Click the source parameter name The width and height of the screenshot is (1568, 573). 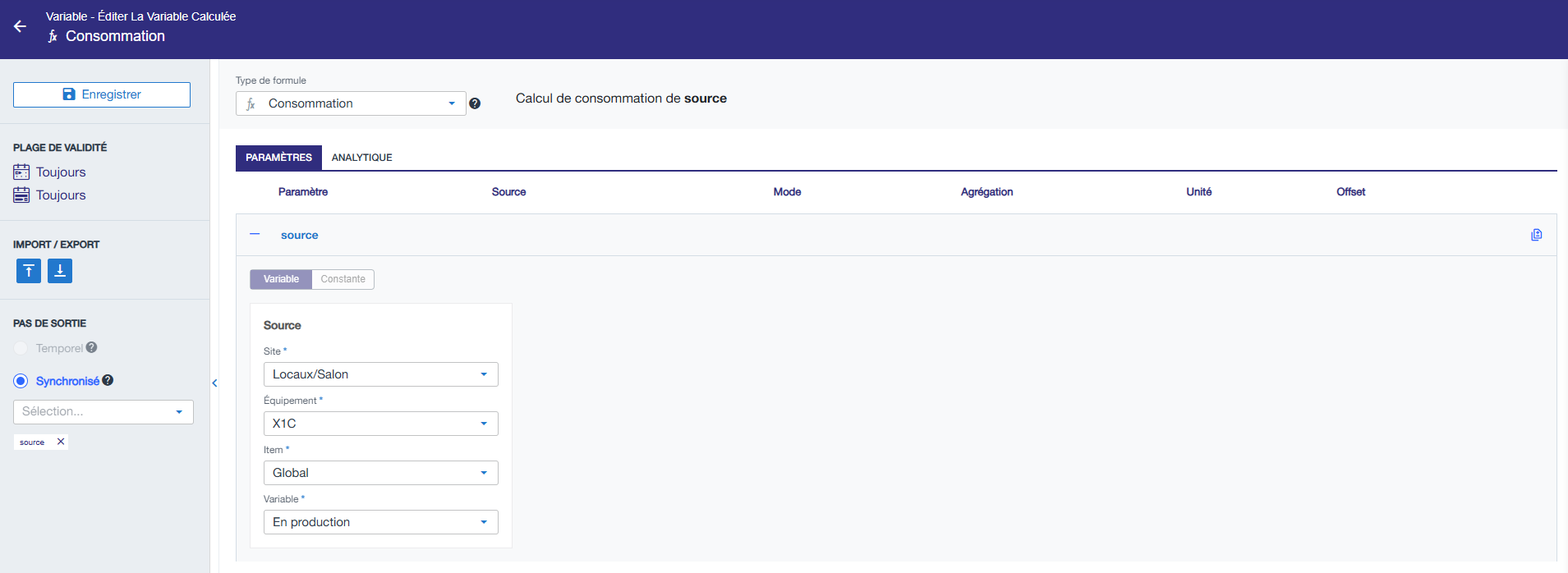(299, 236)
